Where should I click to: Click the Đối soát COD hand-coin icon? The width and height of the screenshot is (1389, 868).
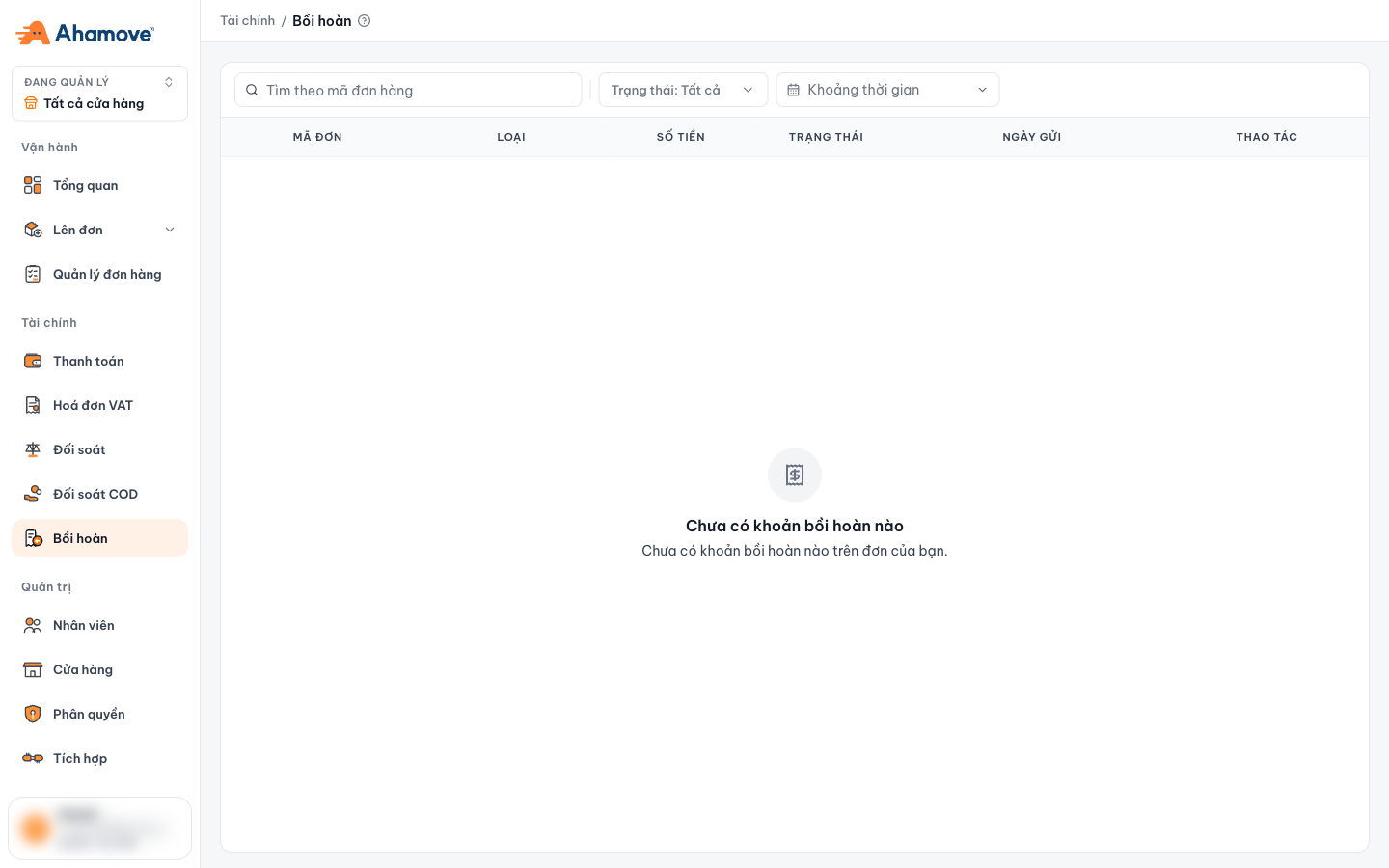33,494
